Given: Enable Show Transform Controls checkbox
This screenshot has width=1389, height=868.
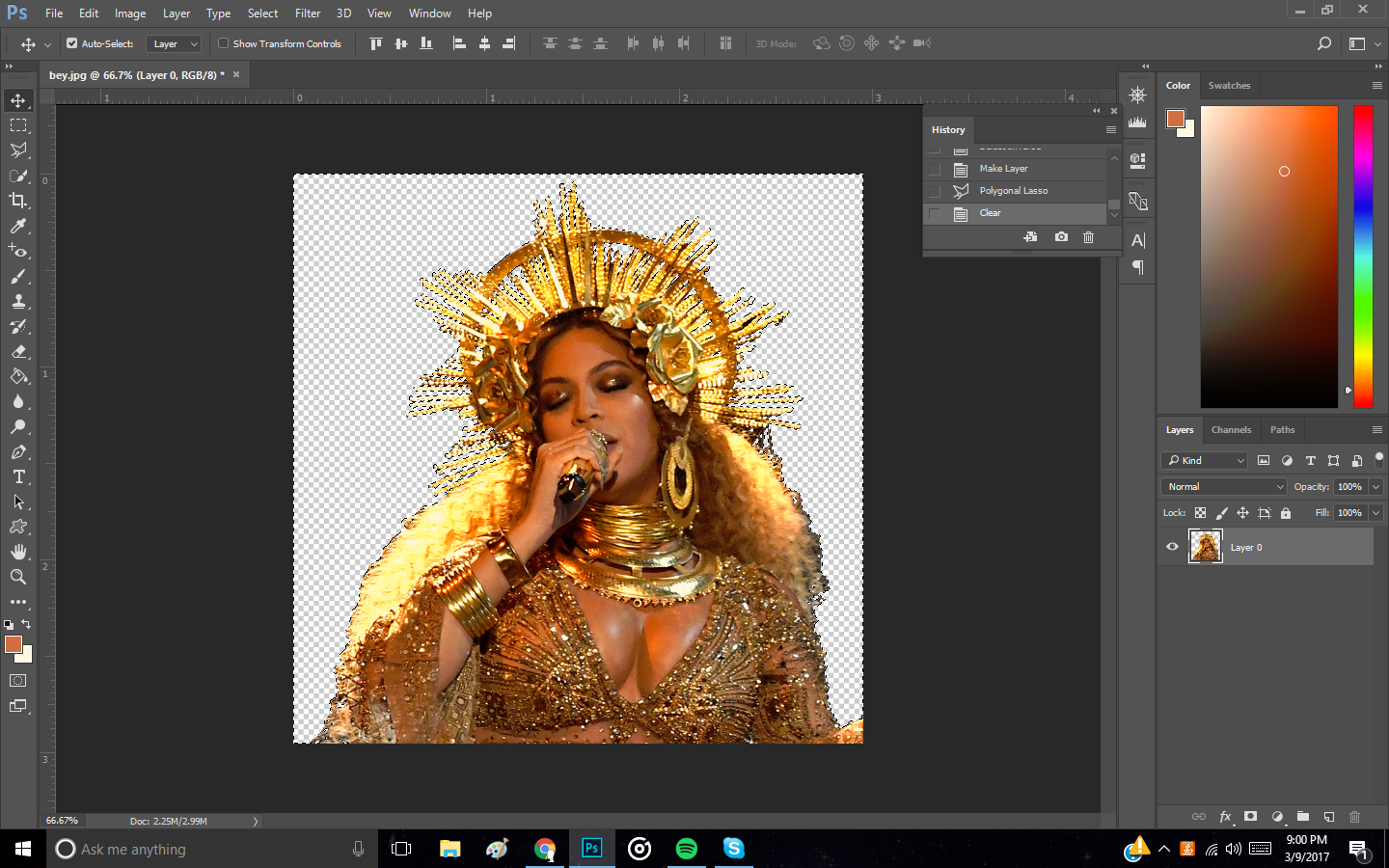Looking at the screenshot, I should (223, 43).
